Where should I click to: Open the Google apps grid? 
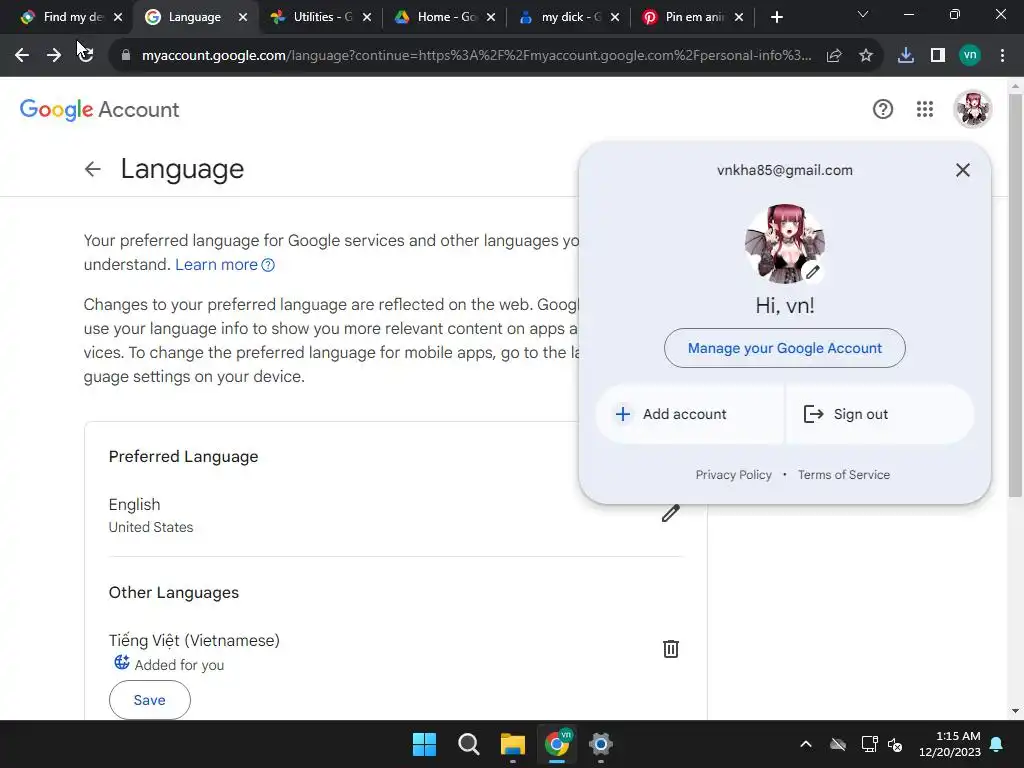click(925, 109)
